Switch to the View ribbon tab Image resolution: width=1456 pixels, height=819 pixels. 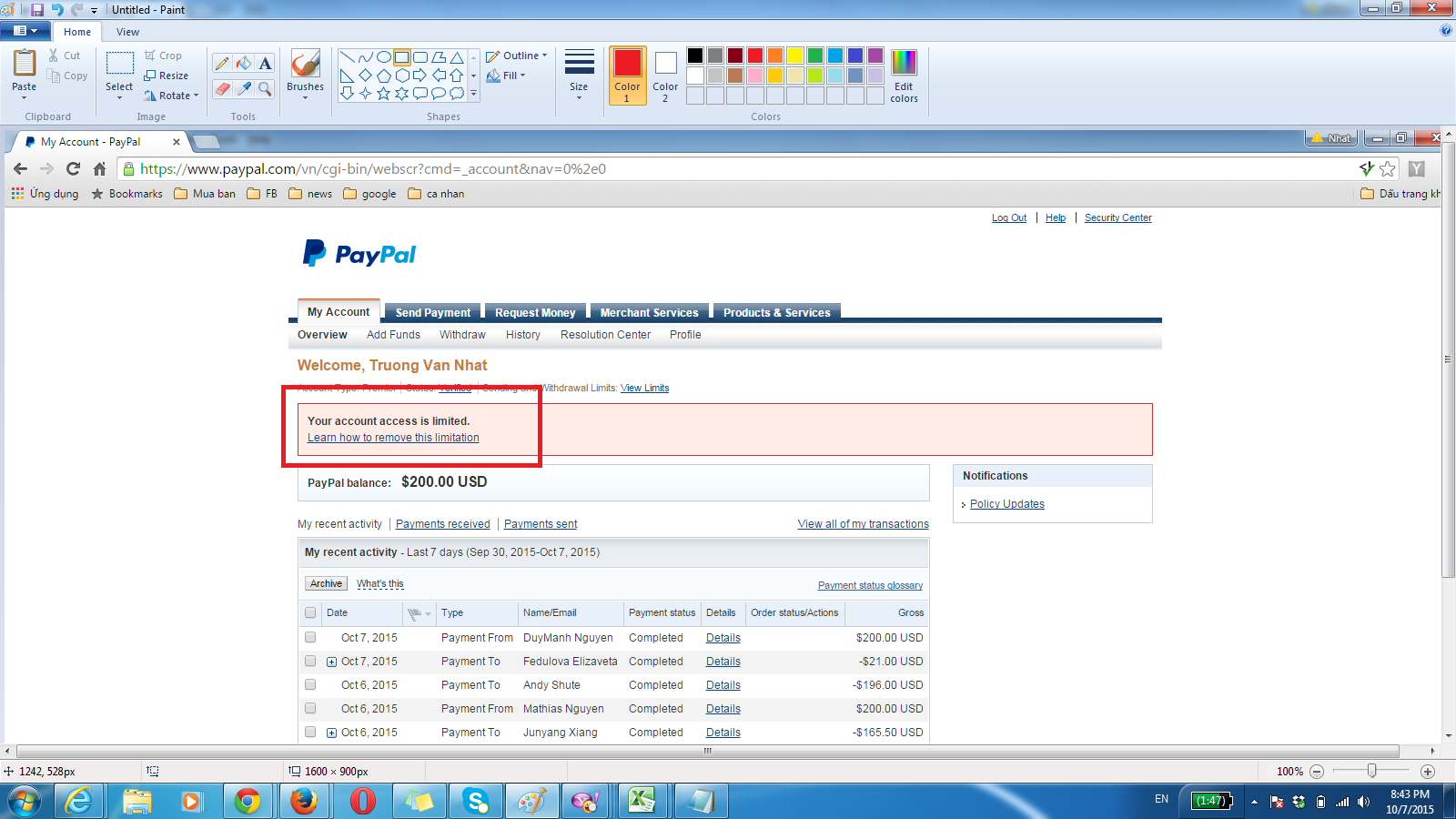tap(127, 32)
